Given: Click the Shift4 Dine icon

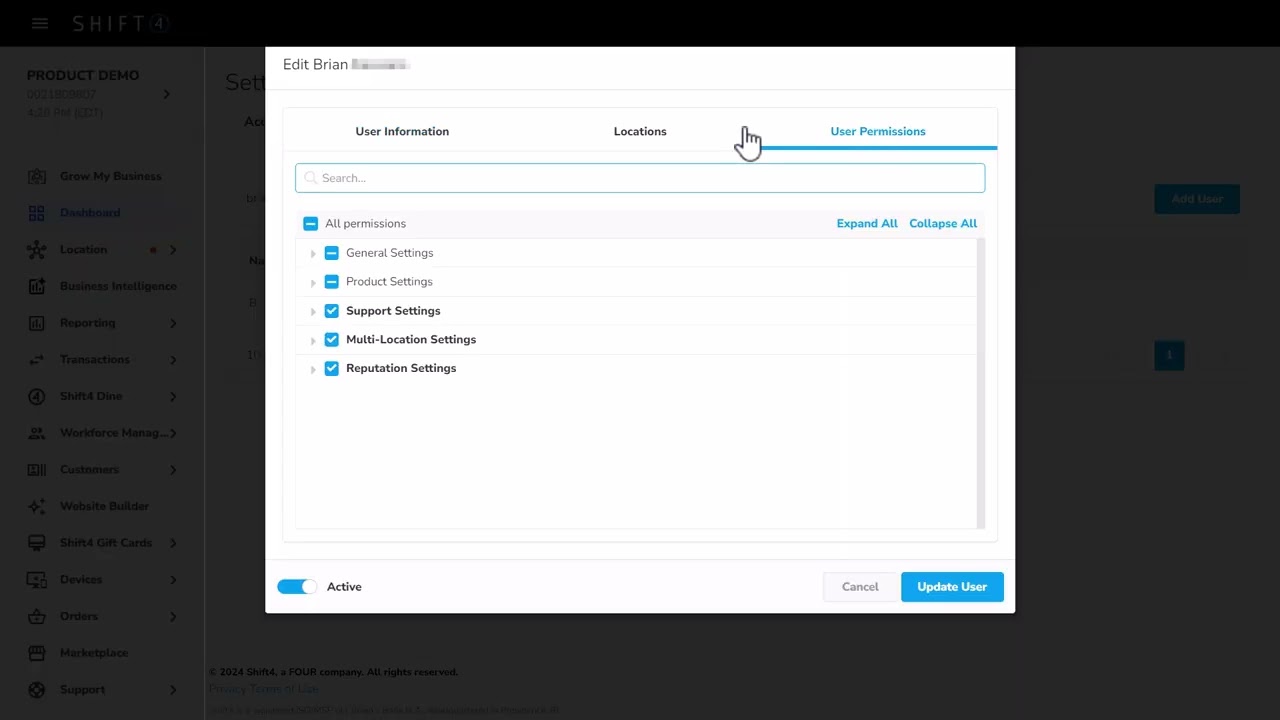Looking at the screenshot, I should click(37, 396).
